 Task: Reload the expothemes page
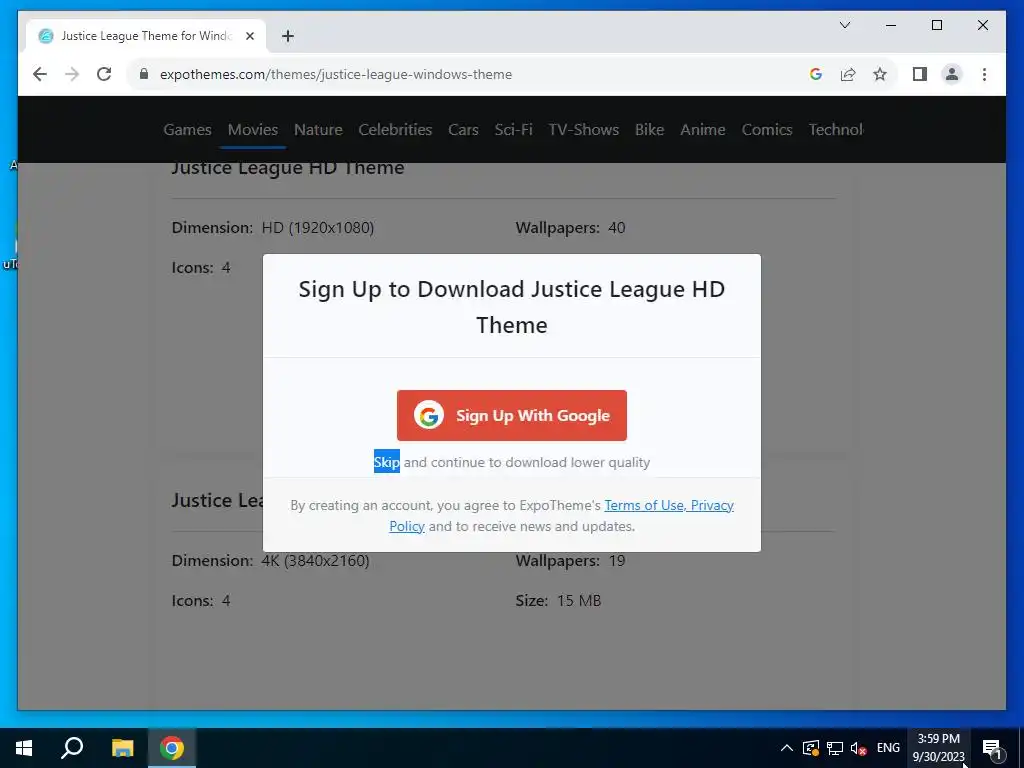click(104, 74)
